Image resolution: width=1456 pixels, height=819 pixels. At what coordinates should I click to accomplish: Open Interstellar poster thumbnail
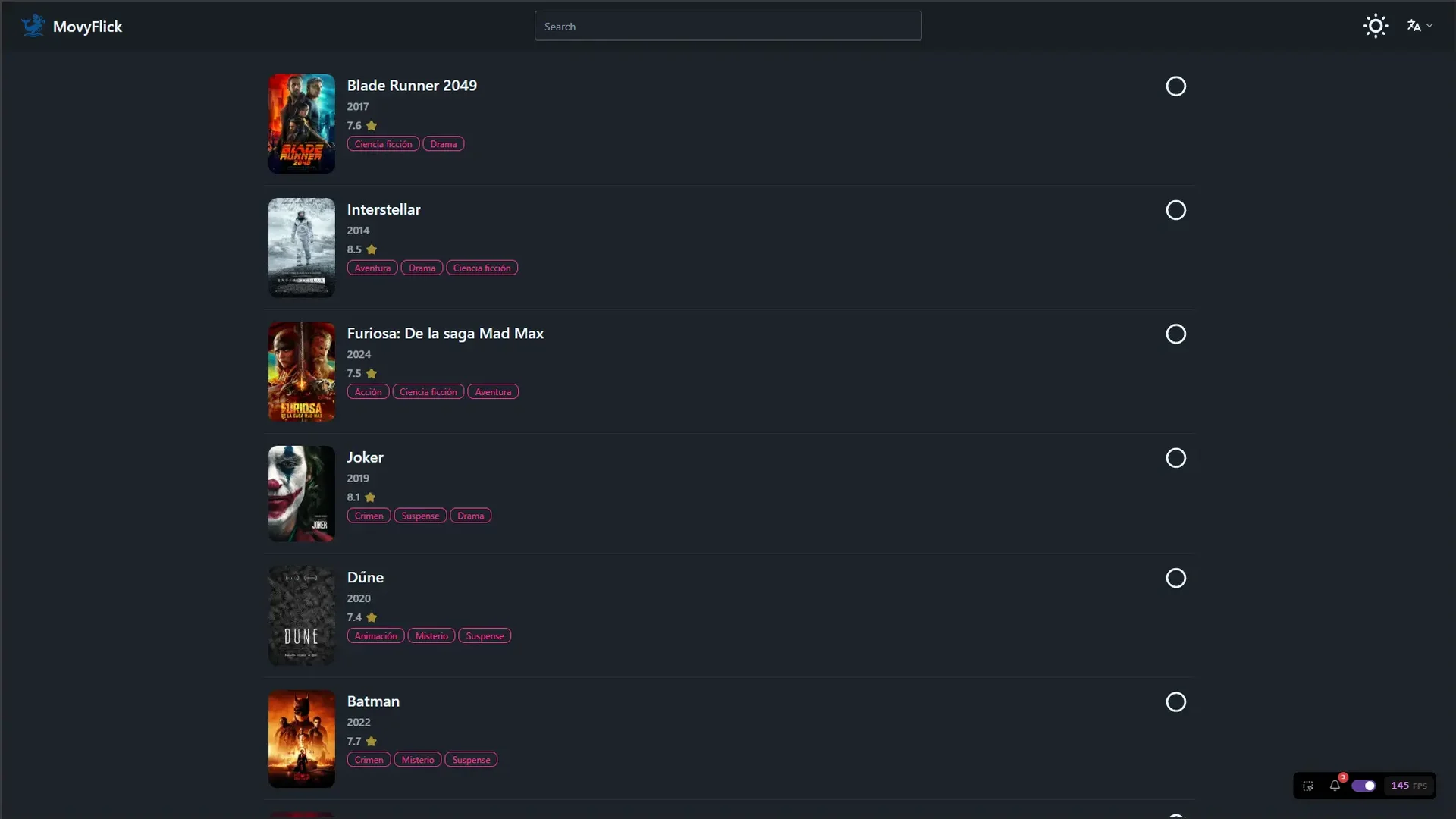[x=302, y=247]
